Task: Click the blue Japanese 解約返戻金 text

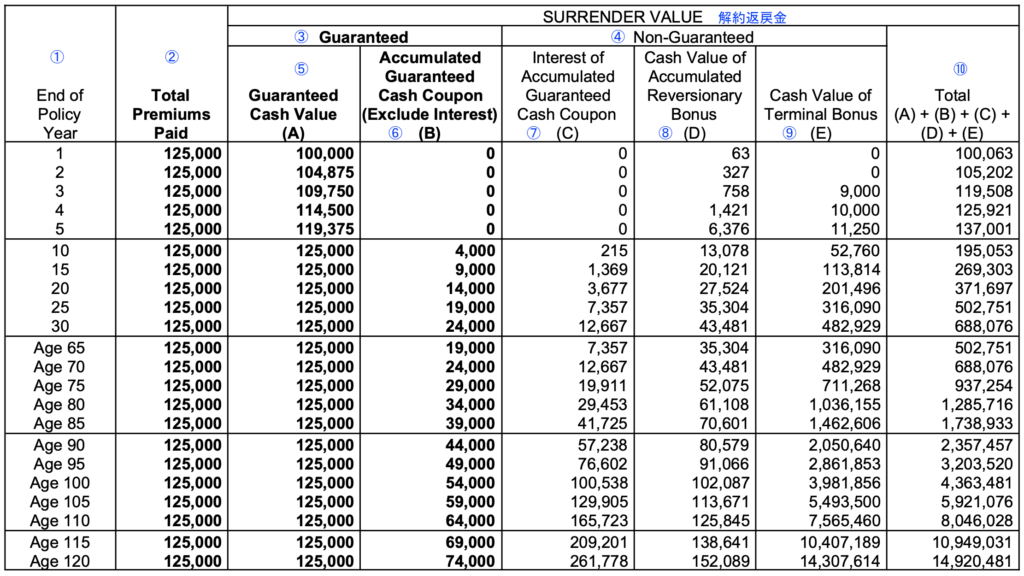Action: pos(752,18)
